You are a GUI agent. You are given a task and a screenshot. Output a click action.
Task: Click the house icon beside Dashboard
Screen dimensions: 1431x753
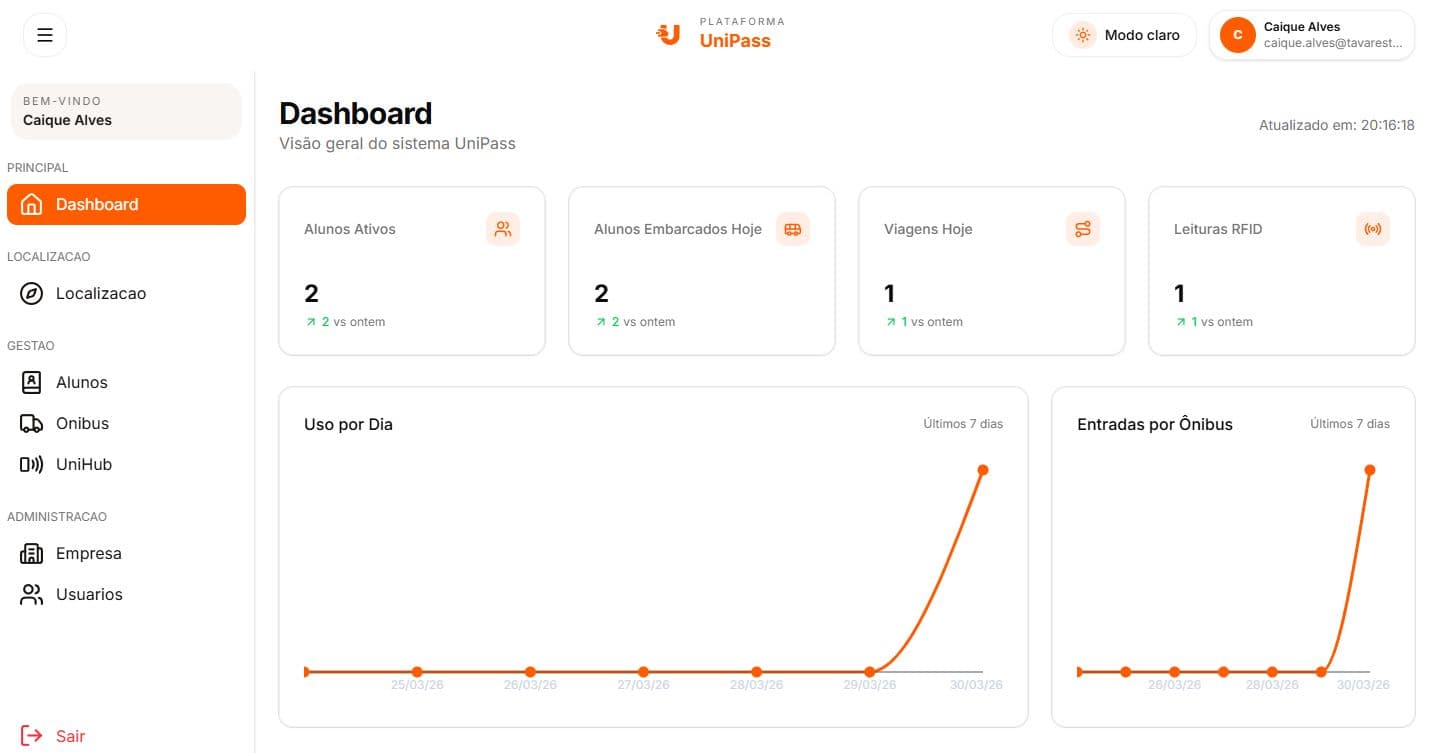tap(32, 204)
